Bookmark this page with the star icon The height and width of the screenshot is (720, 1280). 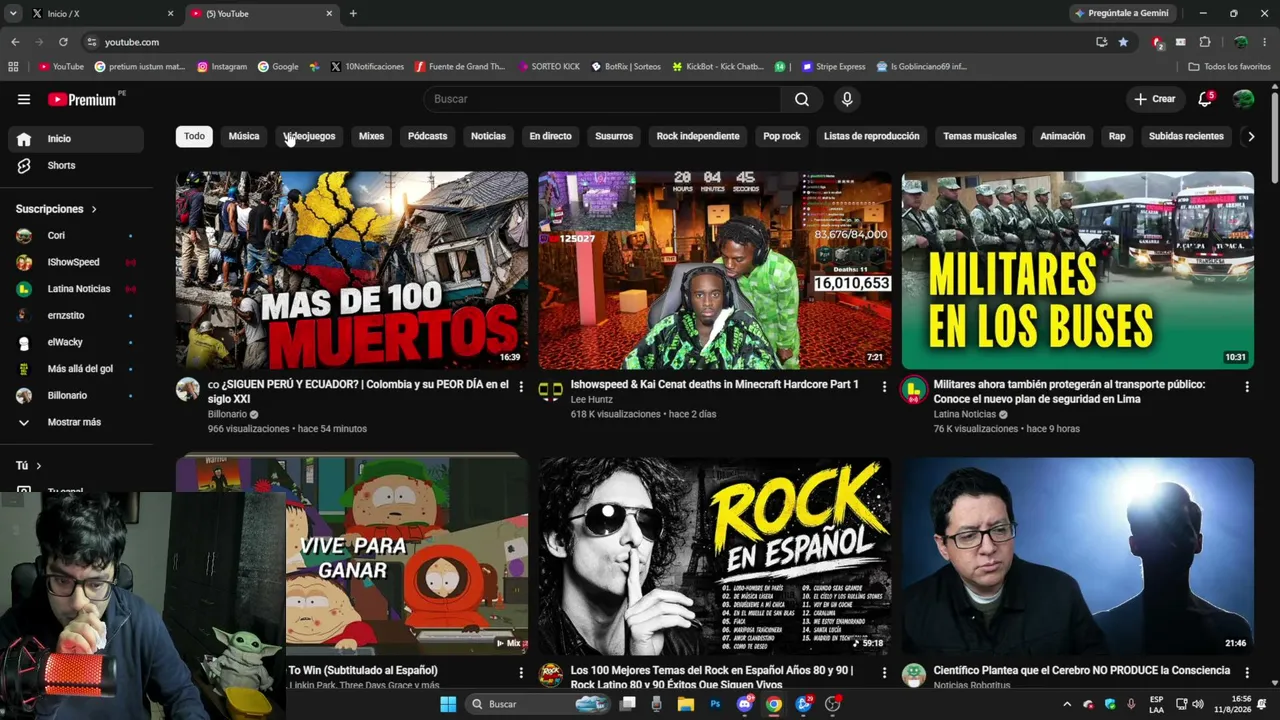(x=1123, y=42)
